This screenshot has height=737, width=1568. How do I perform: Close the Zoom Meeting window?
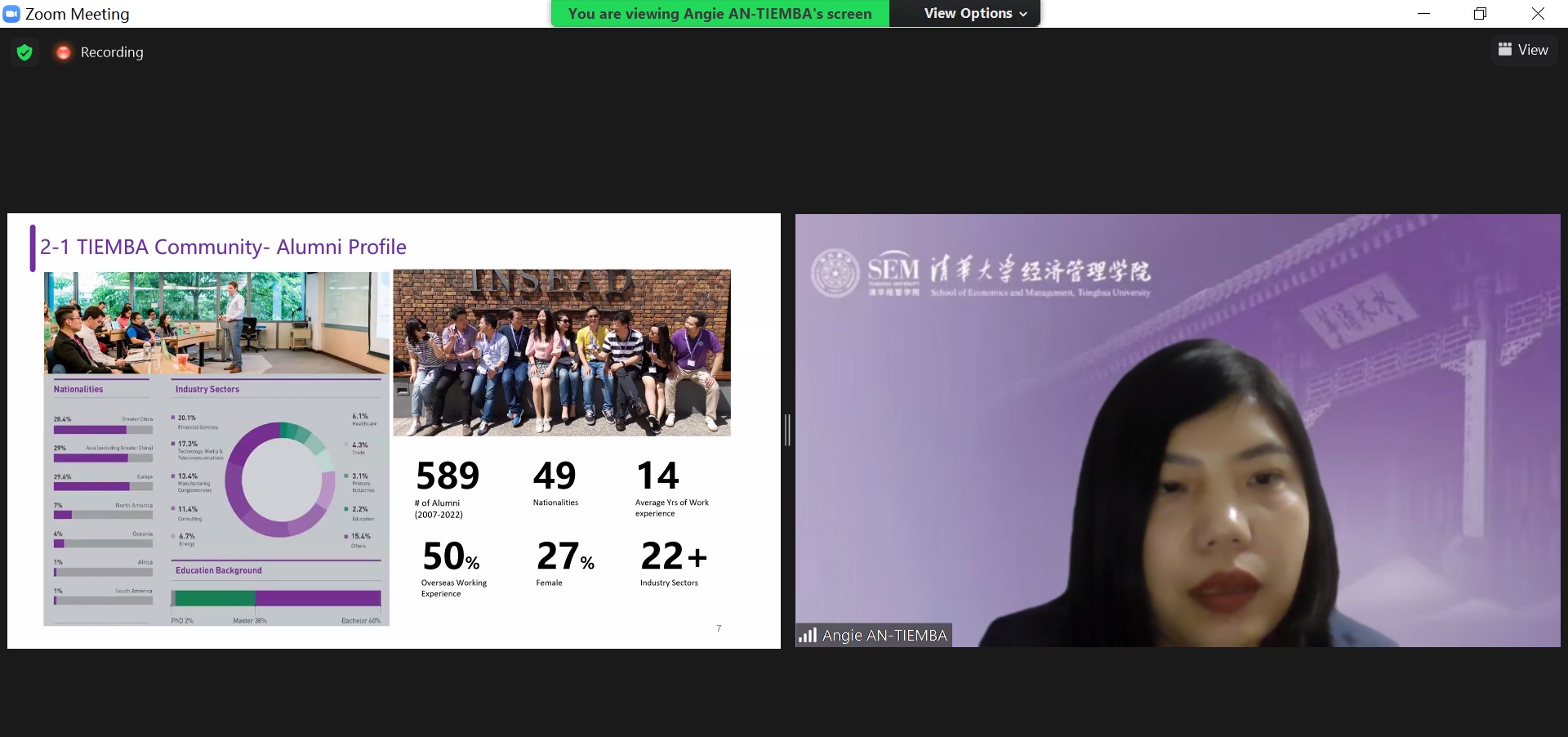(1538, 14)
